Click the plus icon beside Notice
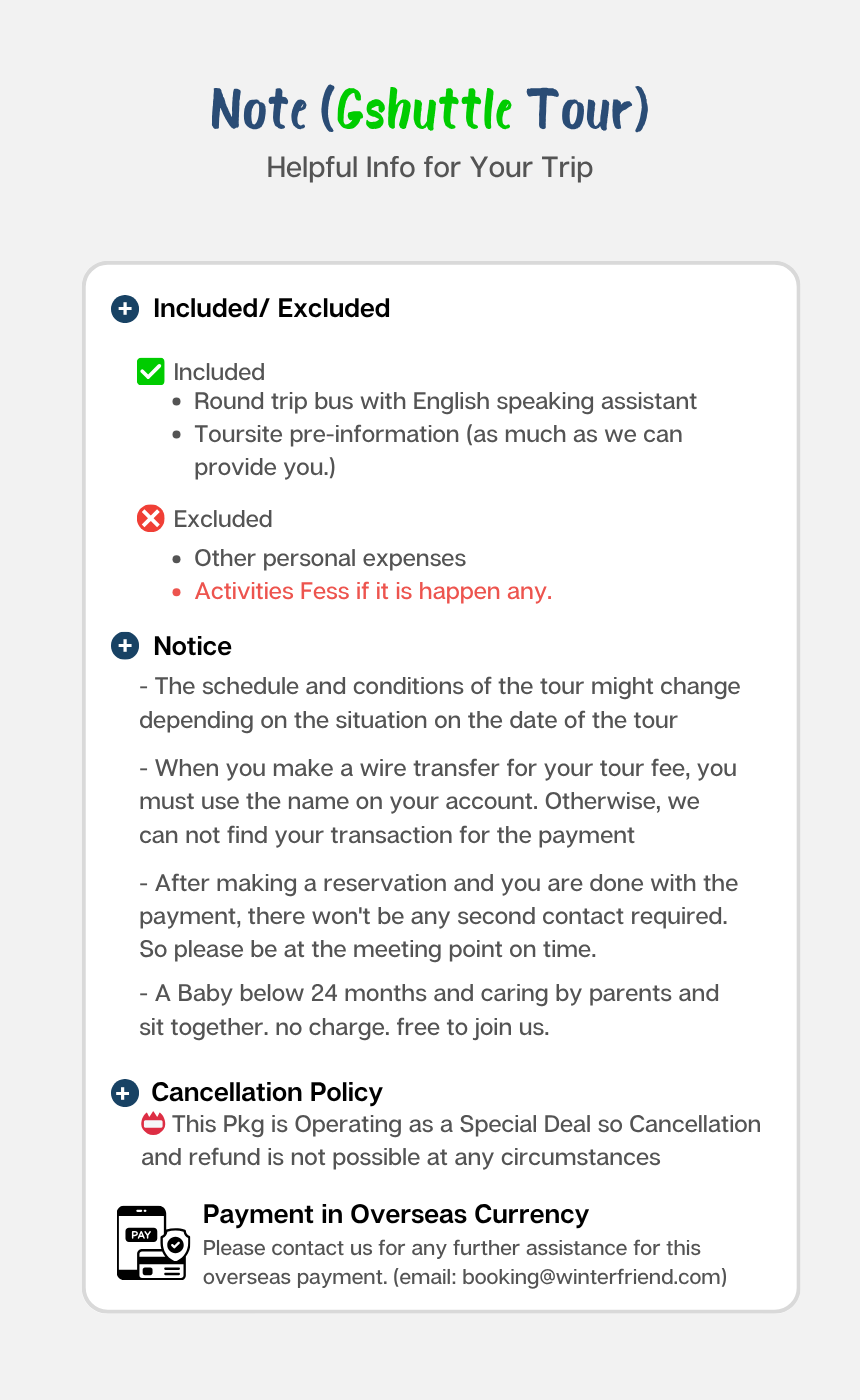The width and height of the screenshot is (860, 1400). [x=124, y=646]
